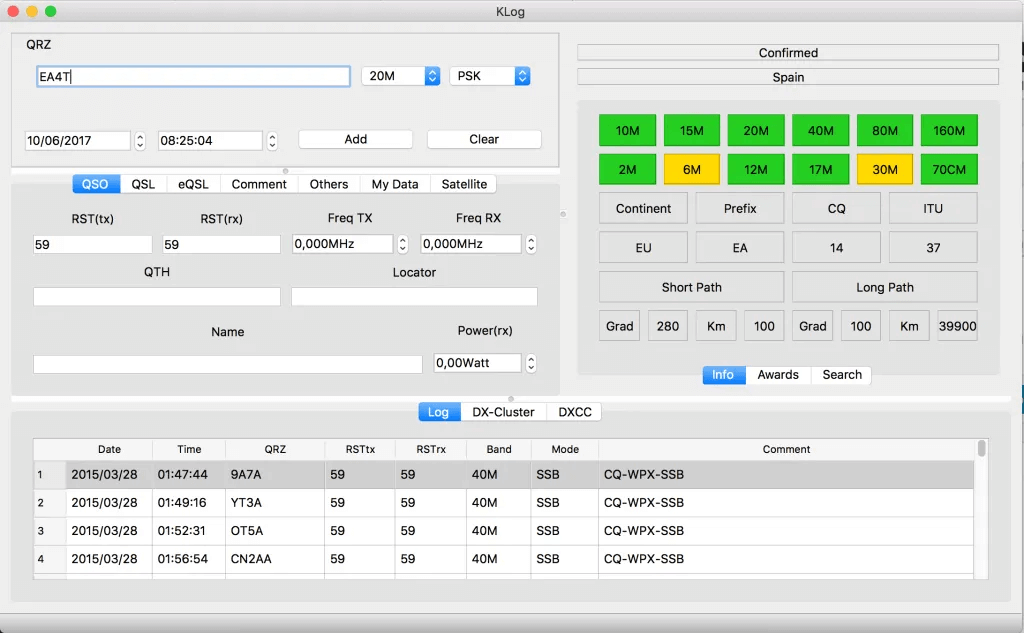The height and width of the screenshot is (633, 1024).
Task: Open the PSK mode dropdown
Action: pyautogui.click(x=489, y=76)
